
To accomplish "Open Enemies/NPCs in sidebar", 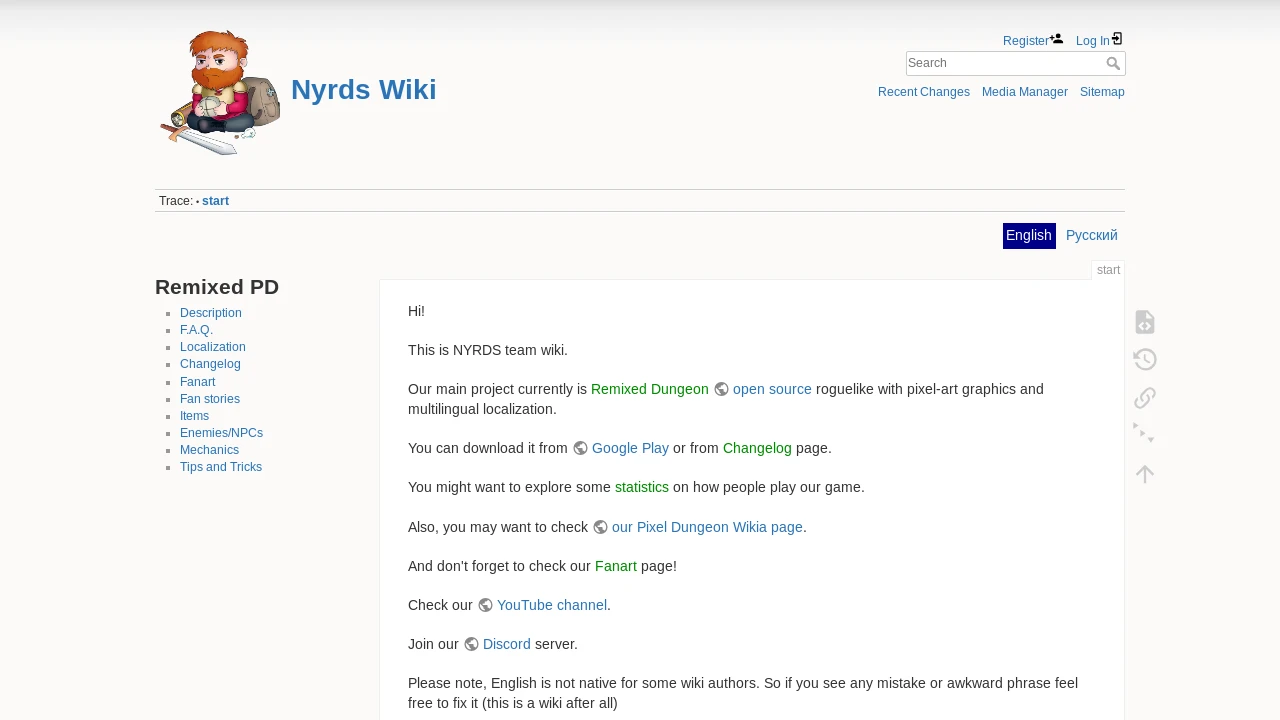I will (x=221, y=433).
